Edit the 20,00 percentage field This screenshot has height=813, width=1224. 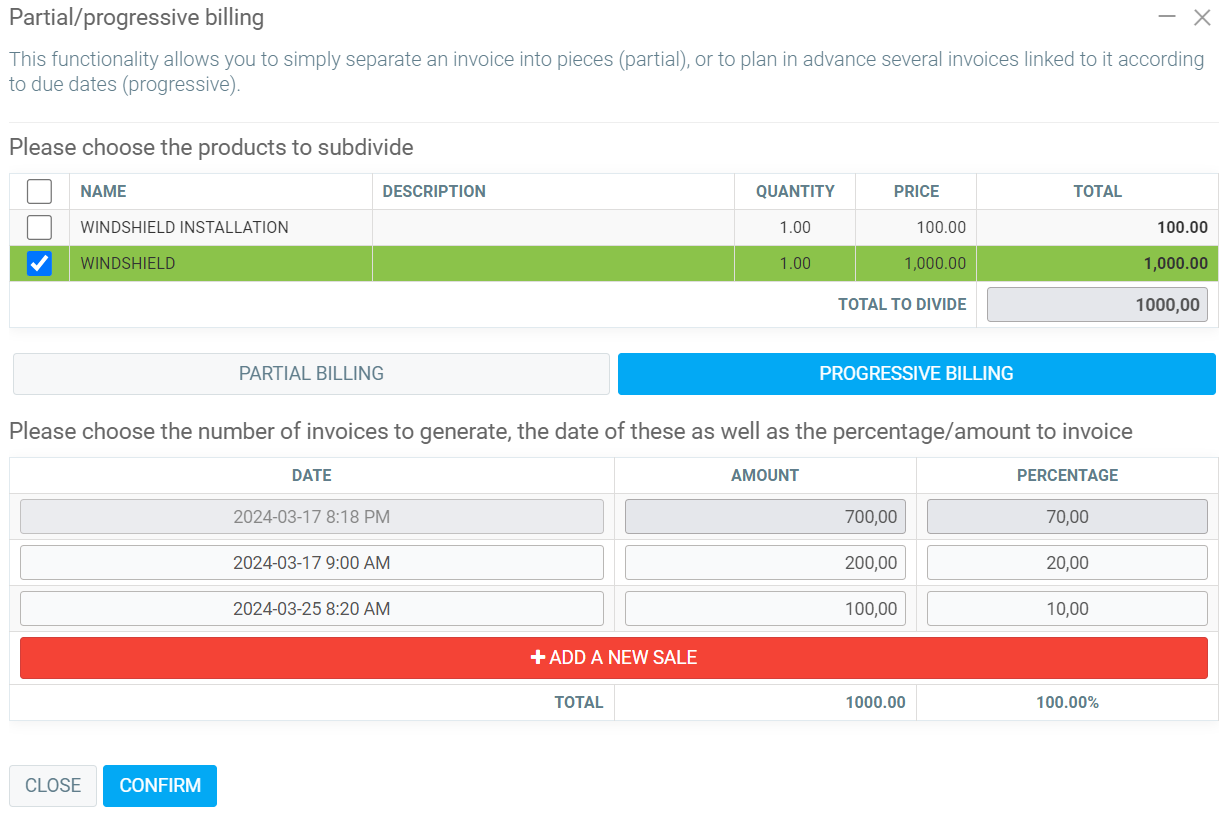[x=1067, y=563]
